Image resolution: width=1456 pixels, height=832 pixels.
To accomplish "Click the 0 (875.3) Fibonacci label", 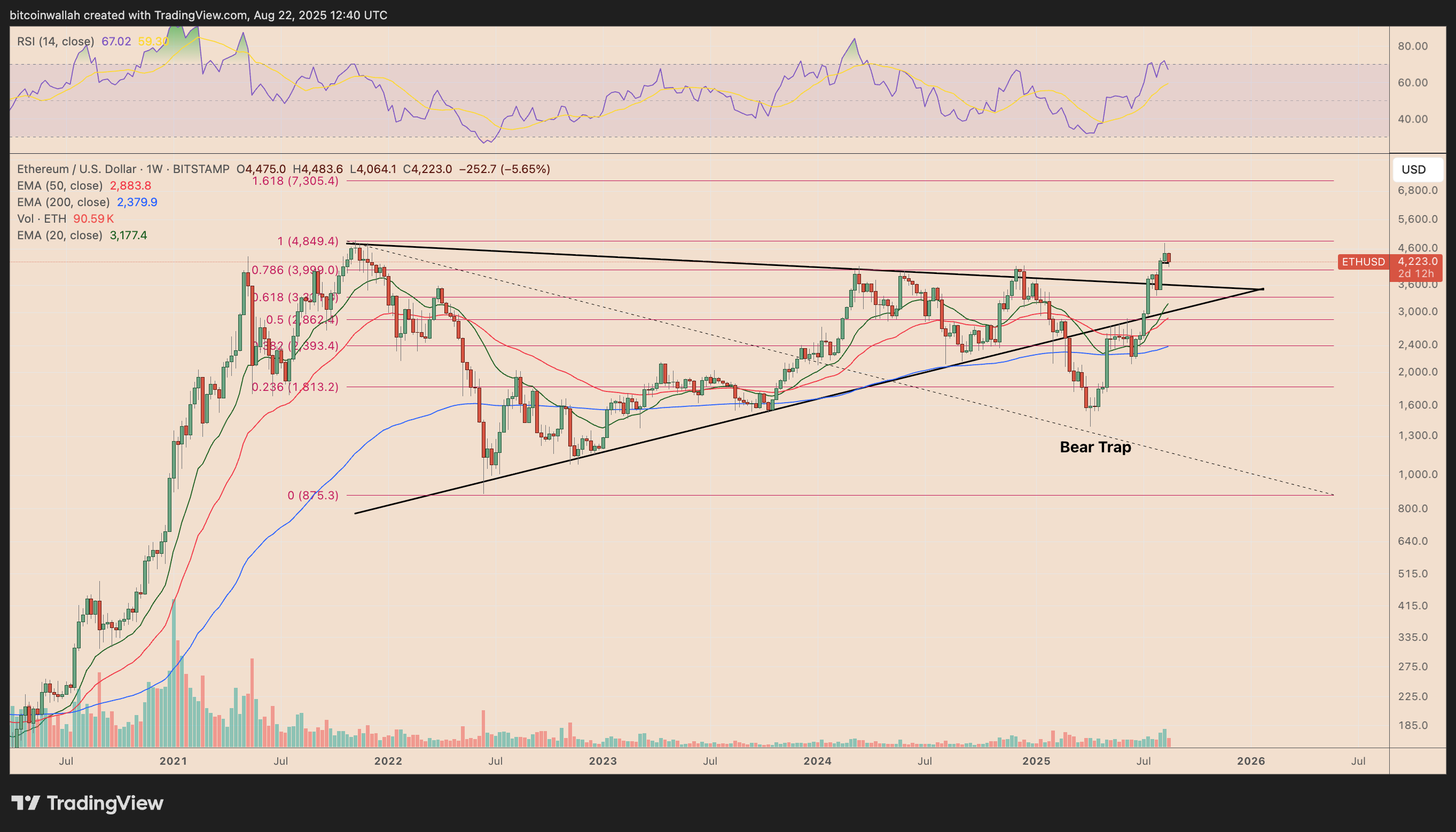I will [312, 496].
